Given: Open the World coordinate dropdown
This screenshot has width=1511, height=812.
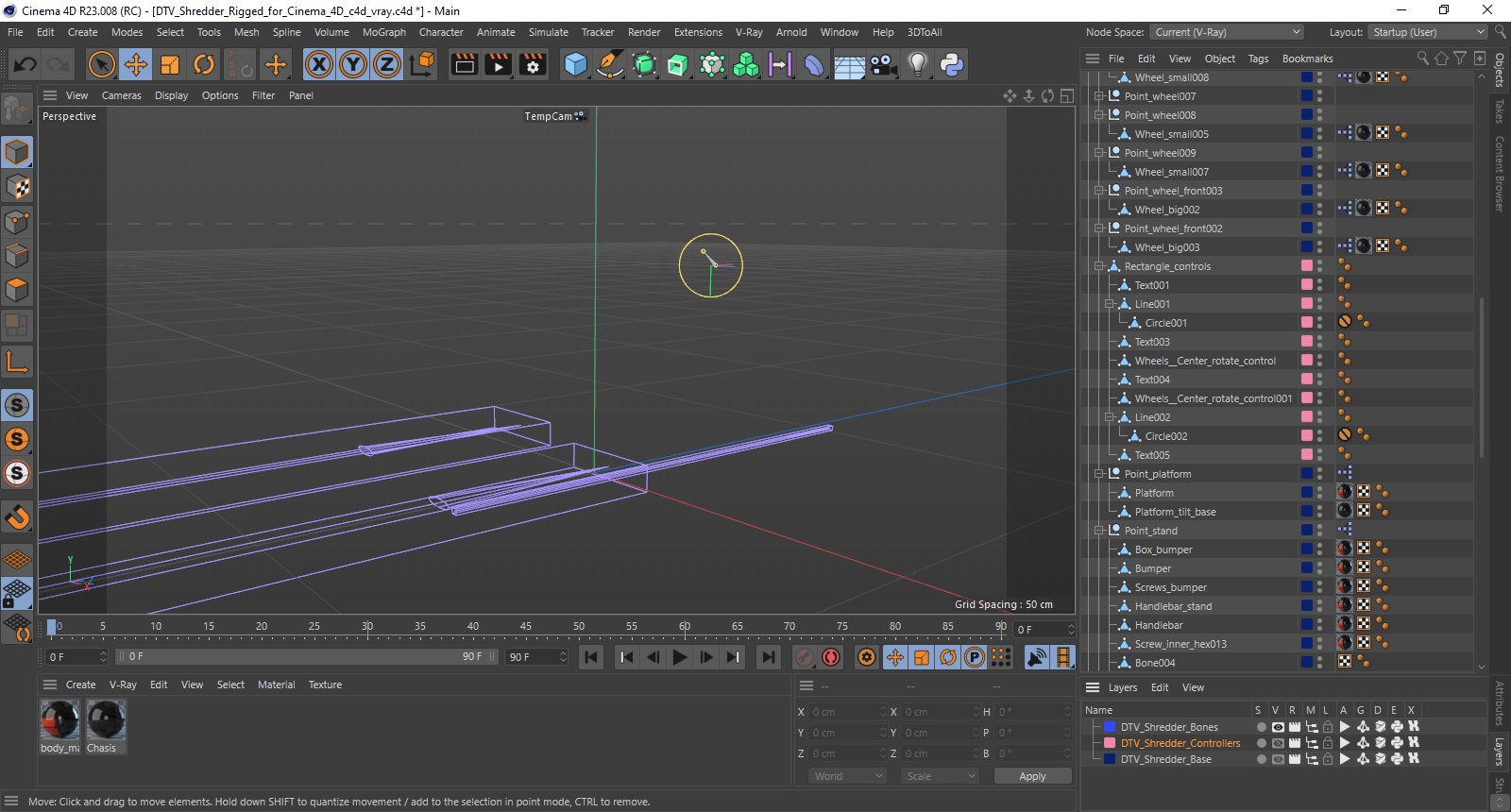Looking at the screenshot, I should (848, 776).
